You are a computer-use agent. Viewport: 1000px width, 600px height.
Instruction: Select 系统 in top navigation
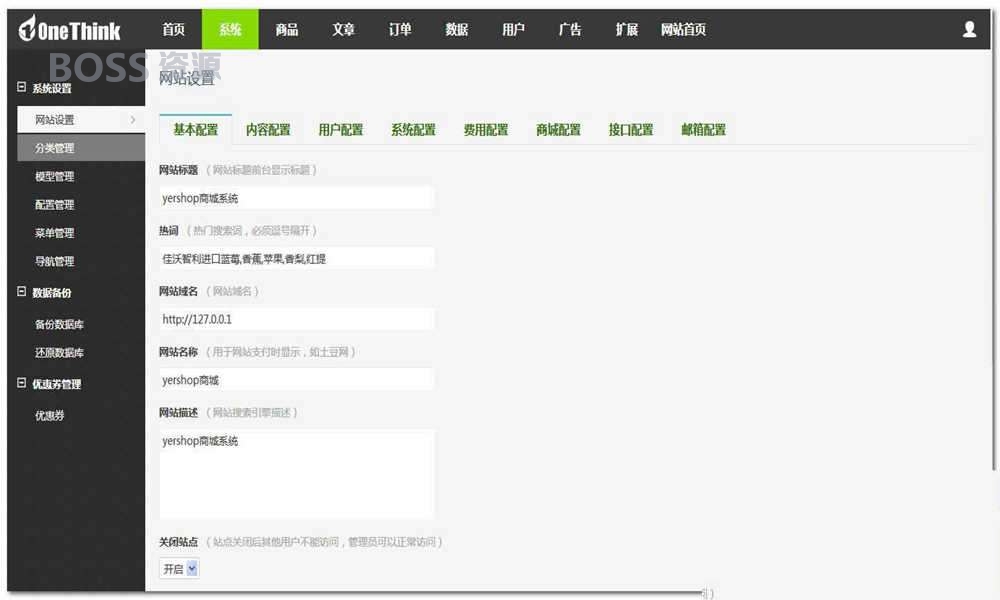click(x=230, y=29)
